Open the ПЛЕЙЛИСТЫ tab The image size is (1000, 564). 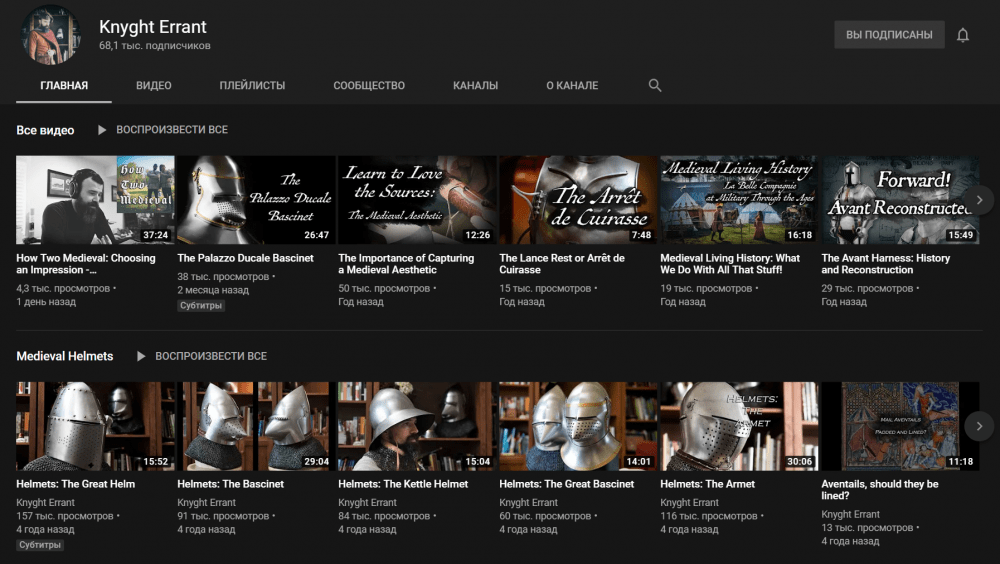coord(252,86)
